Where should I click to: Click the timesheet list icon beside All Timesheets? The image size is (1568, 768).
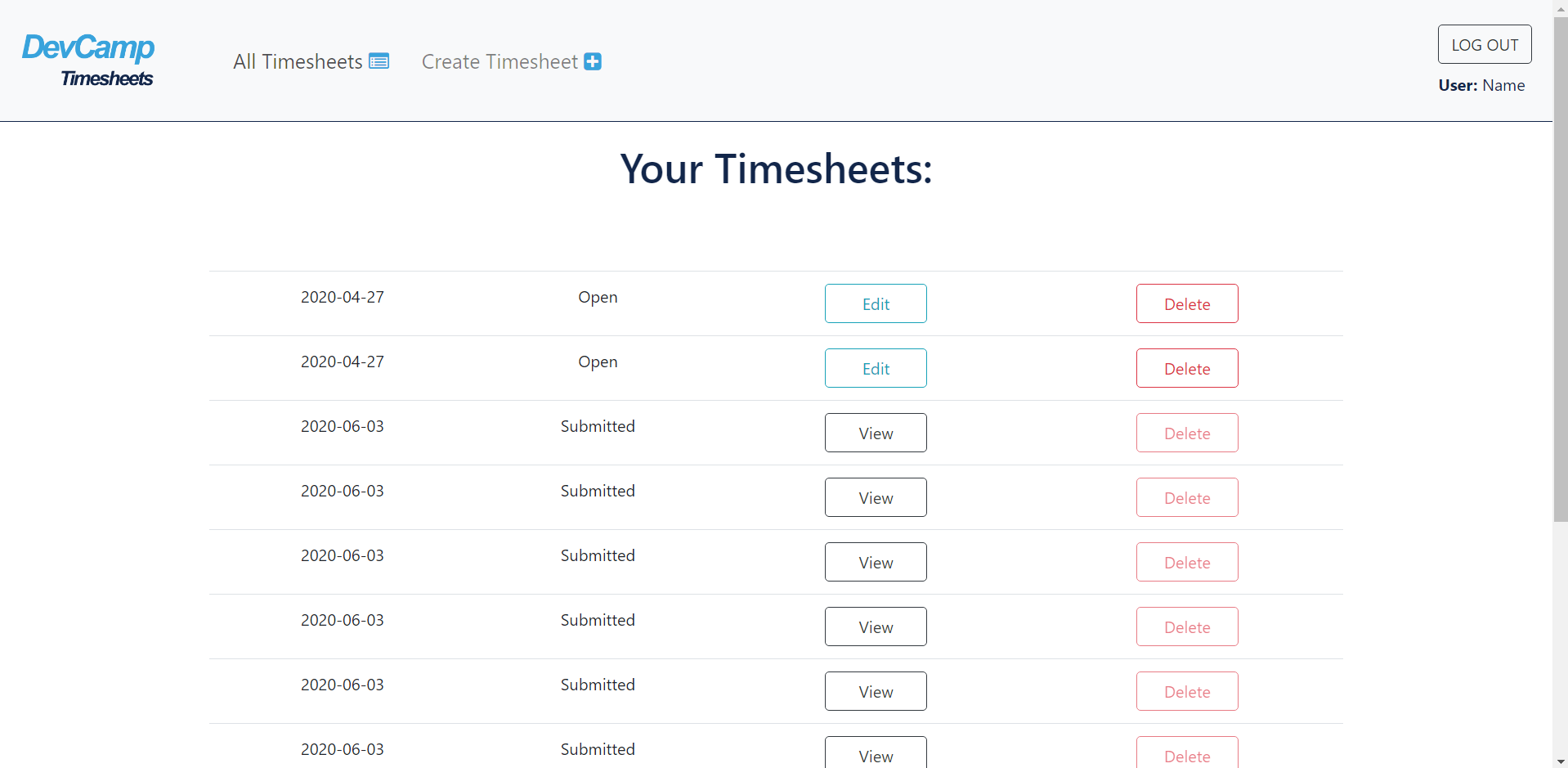pyautogui.click(x=379, y=61)
